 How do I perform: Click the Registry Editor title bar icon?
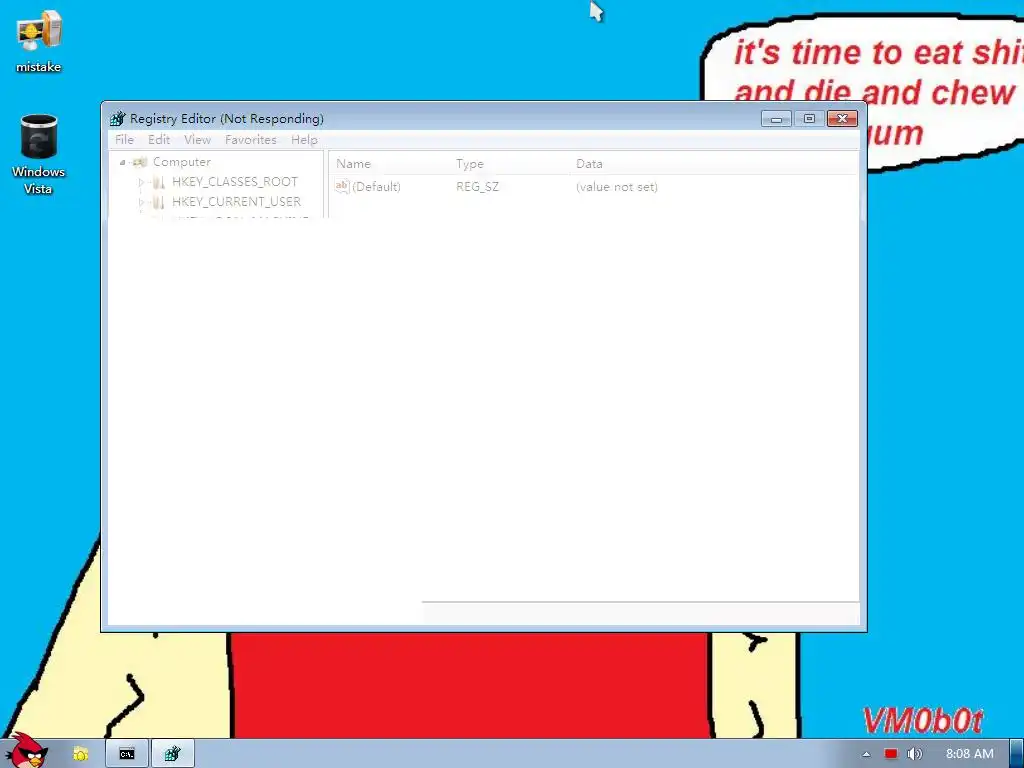coord(118,119)
